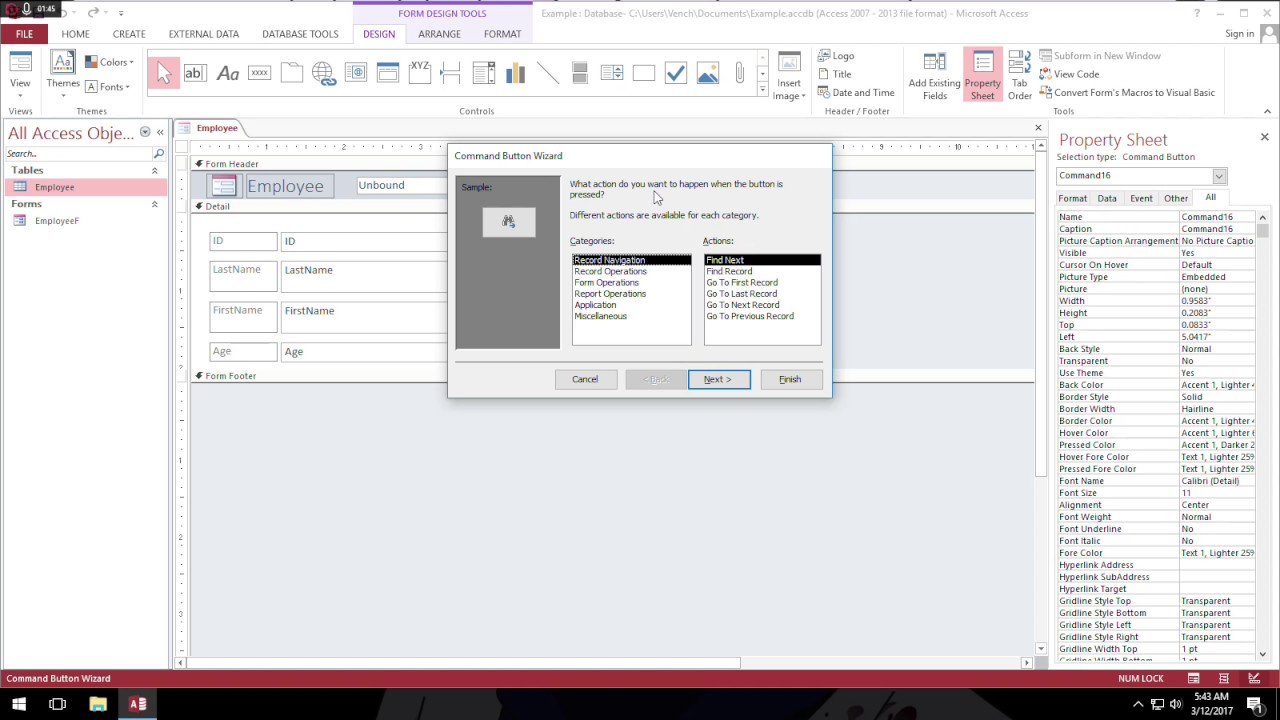
Task: Pick the Hyperlink (globe) control
Action: pyautogui.click(x=323, y=73)
